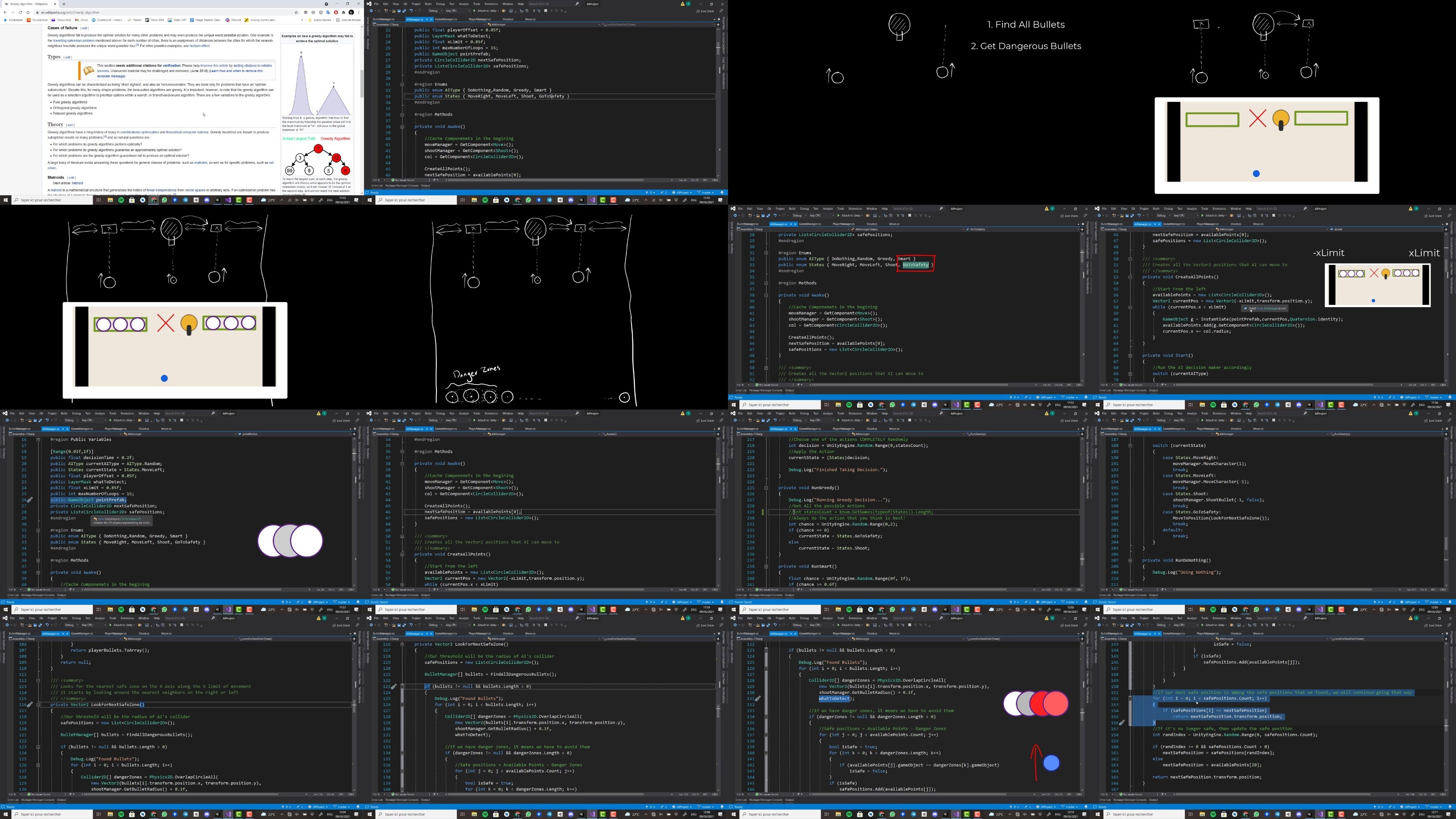
Task: Switch to GameManager.cs tab in the RunGreedy() window
Action: click(810, 429)
